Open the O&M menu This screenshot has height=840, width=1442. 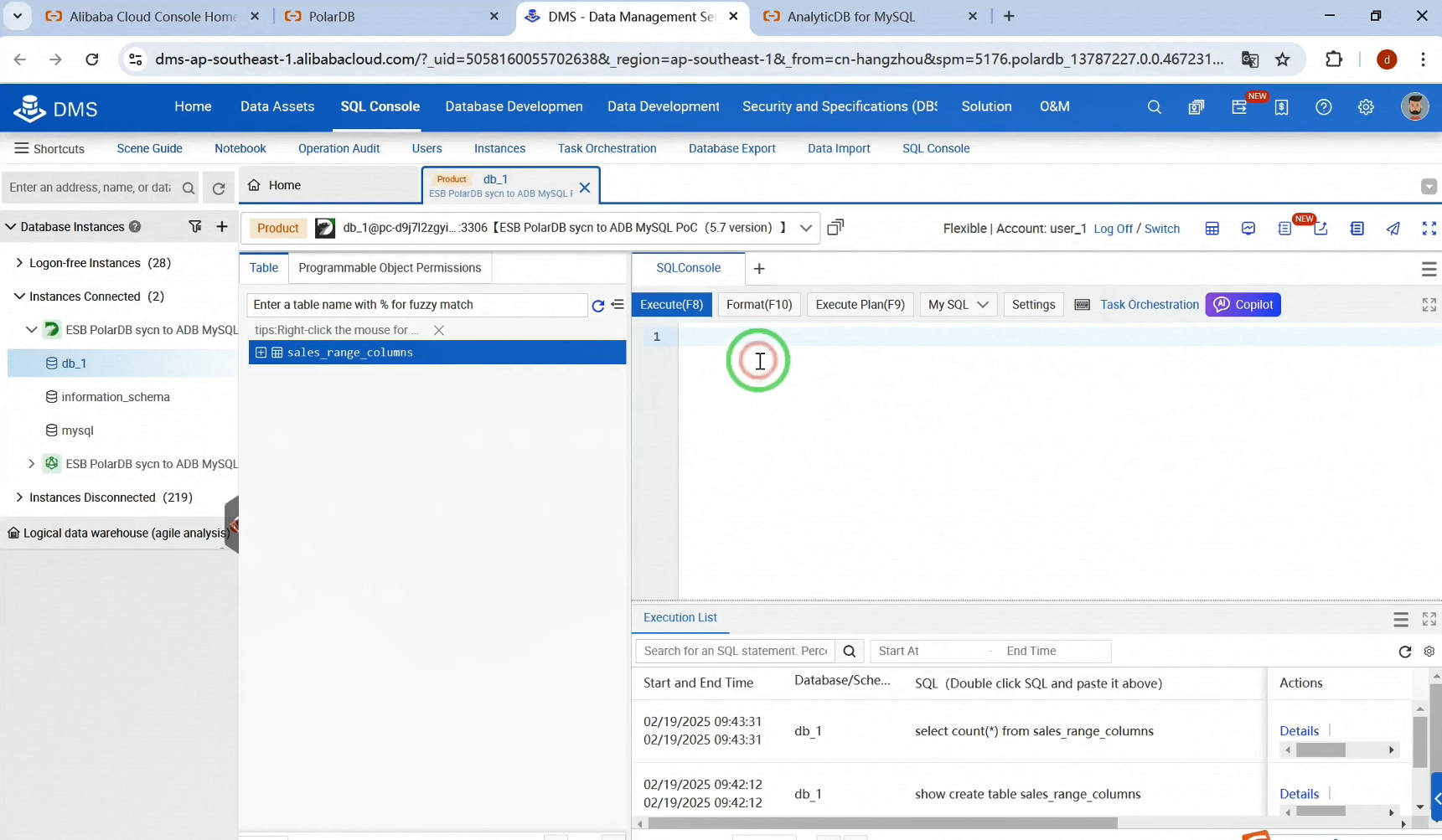1054,106
